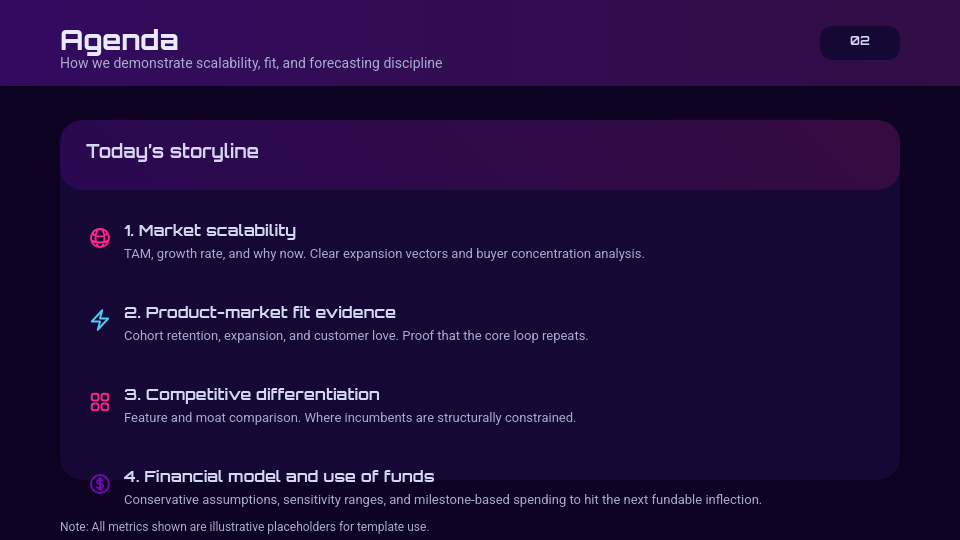Select the Agenda slide title
Image resolution: width=960 pixels, height=540 pixels.
[119, 40]
